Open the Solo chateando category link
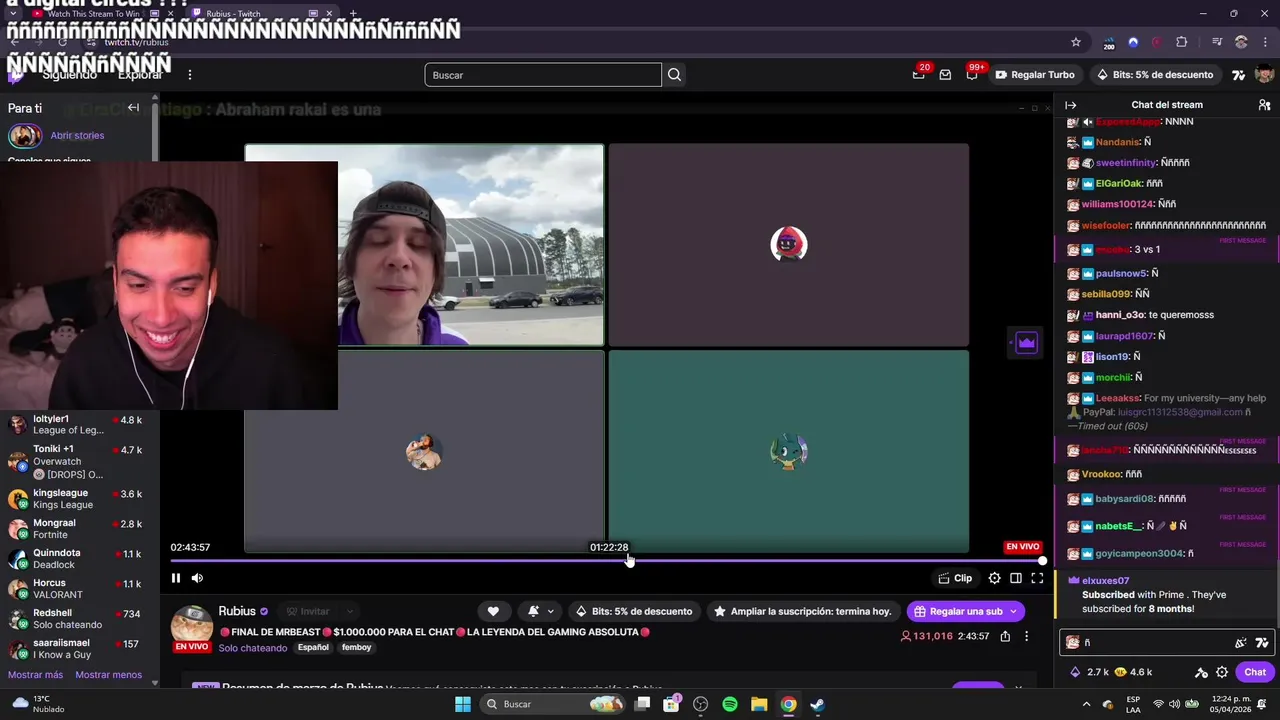 click(x=253, y=648)
